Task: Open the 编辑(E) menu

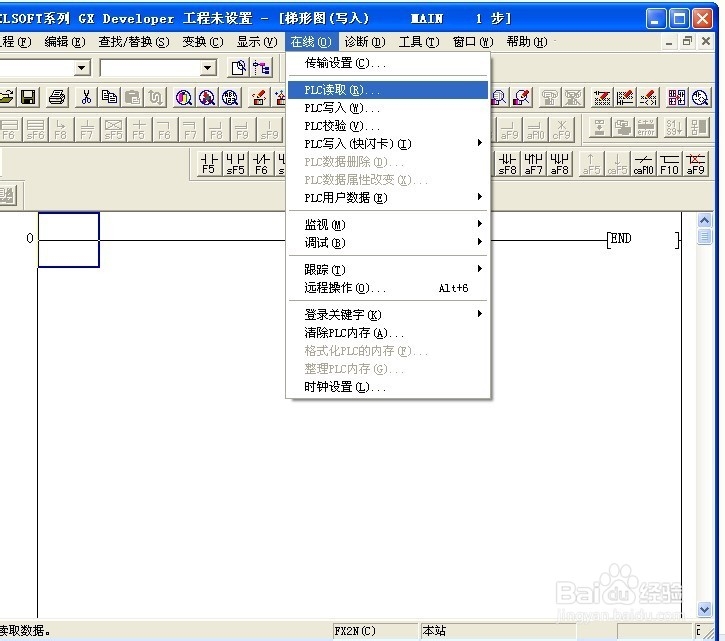Action: pyautogui.click(x=65, y=42)
